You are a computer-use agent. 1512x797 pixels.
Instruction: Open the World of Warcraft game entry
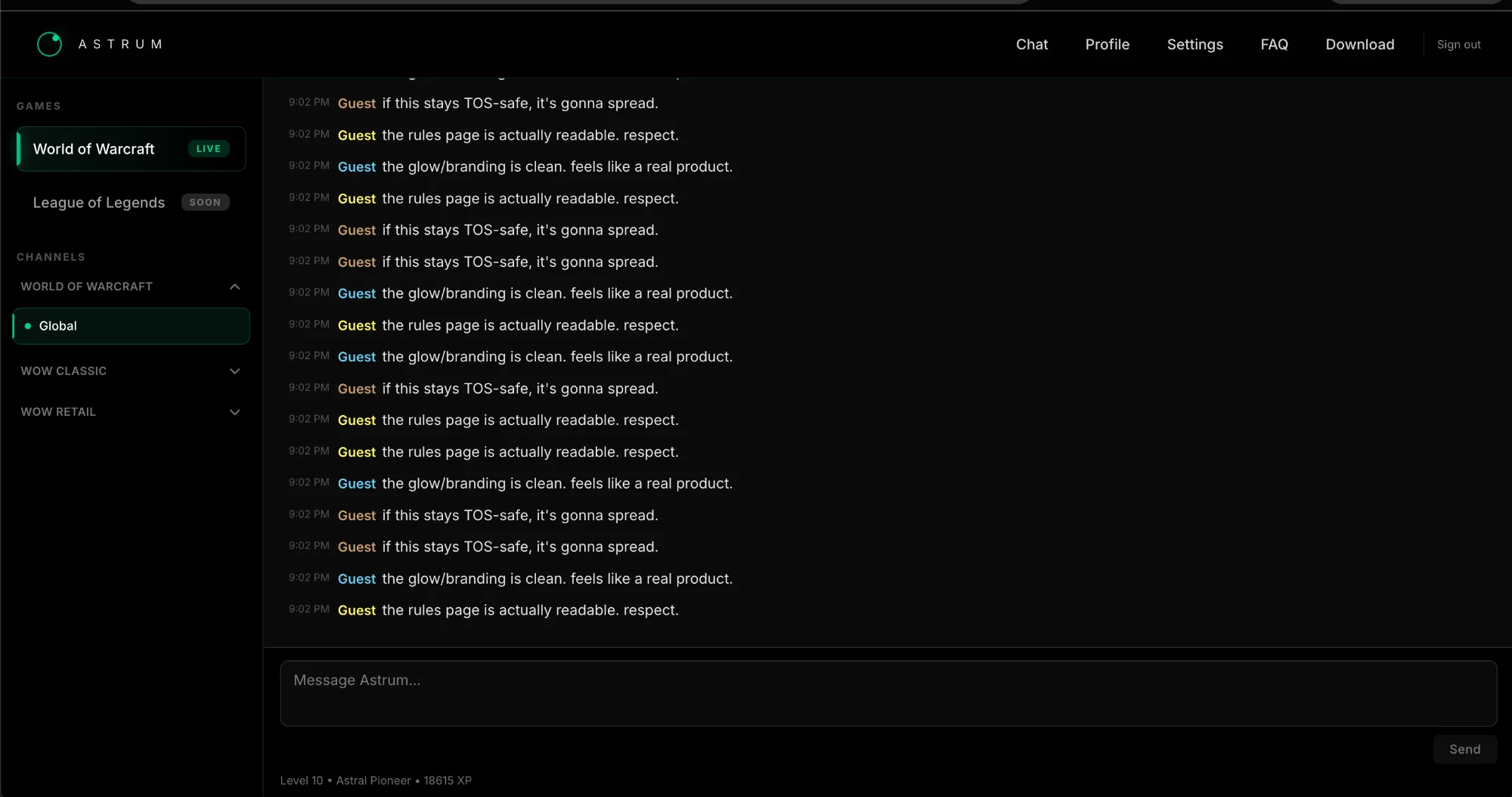coord(94,148)
